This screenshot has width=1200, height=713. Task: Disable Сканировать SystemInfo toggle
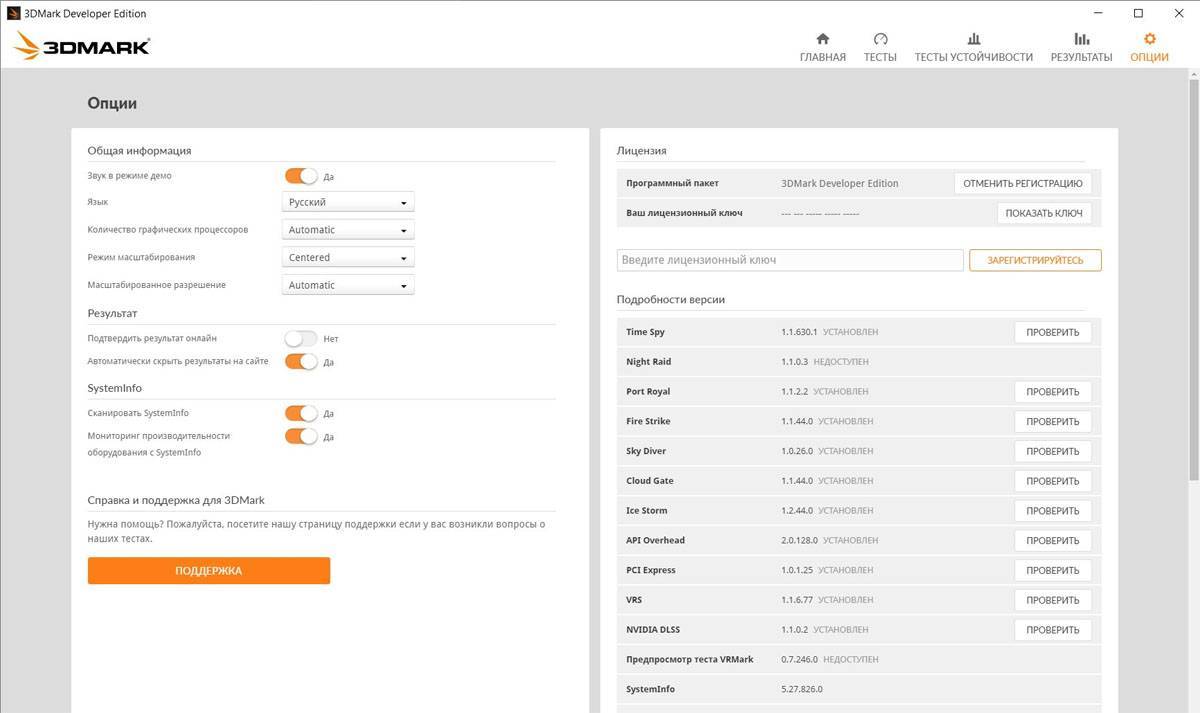pos(301,413)
